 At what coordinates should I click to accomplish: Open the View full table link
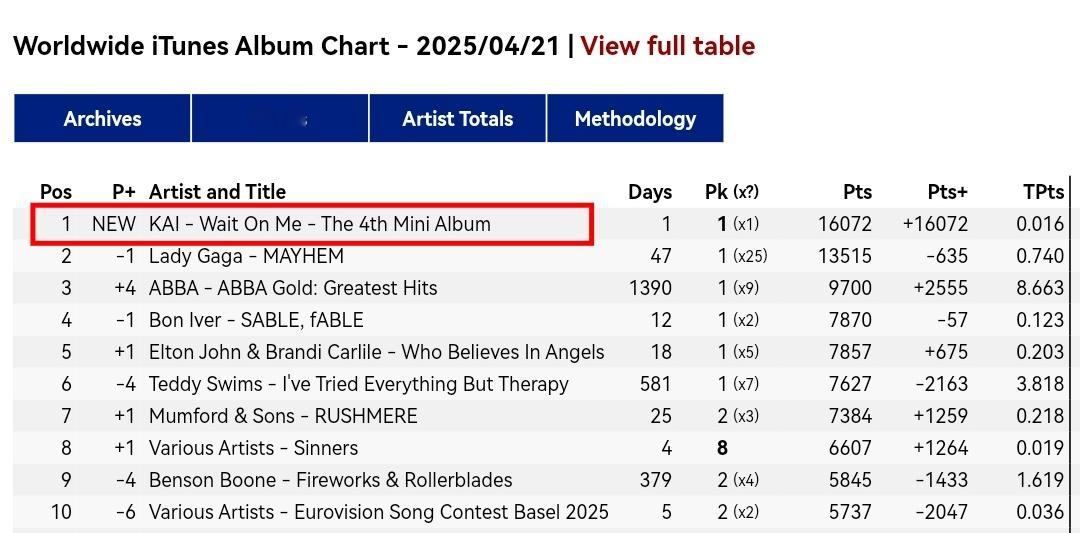[667, 46]
